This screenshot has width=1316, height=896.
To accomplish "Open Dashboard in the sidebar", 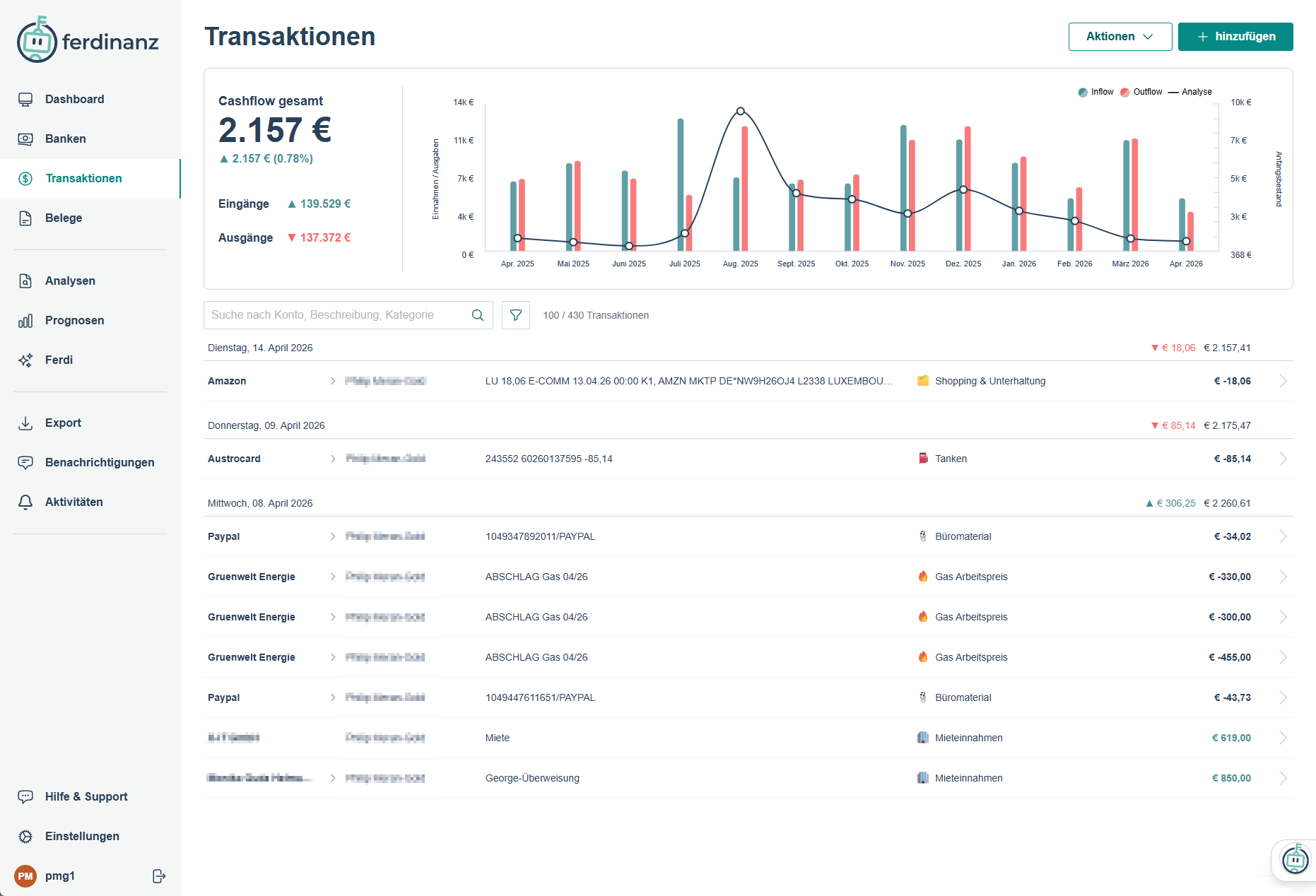I will pos(74,100).
